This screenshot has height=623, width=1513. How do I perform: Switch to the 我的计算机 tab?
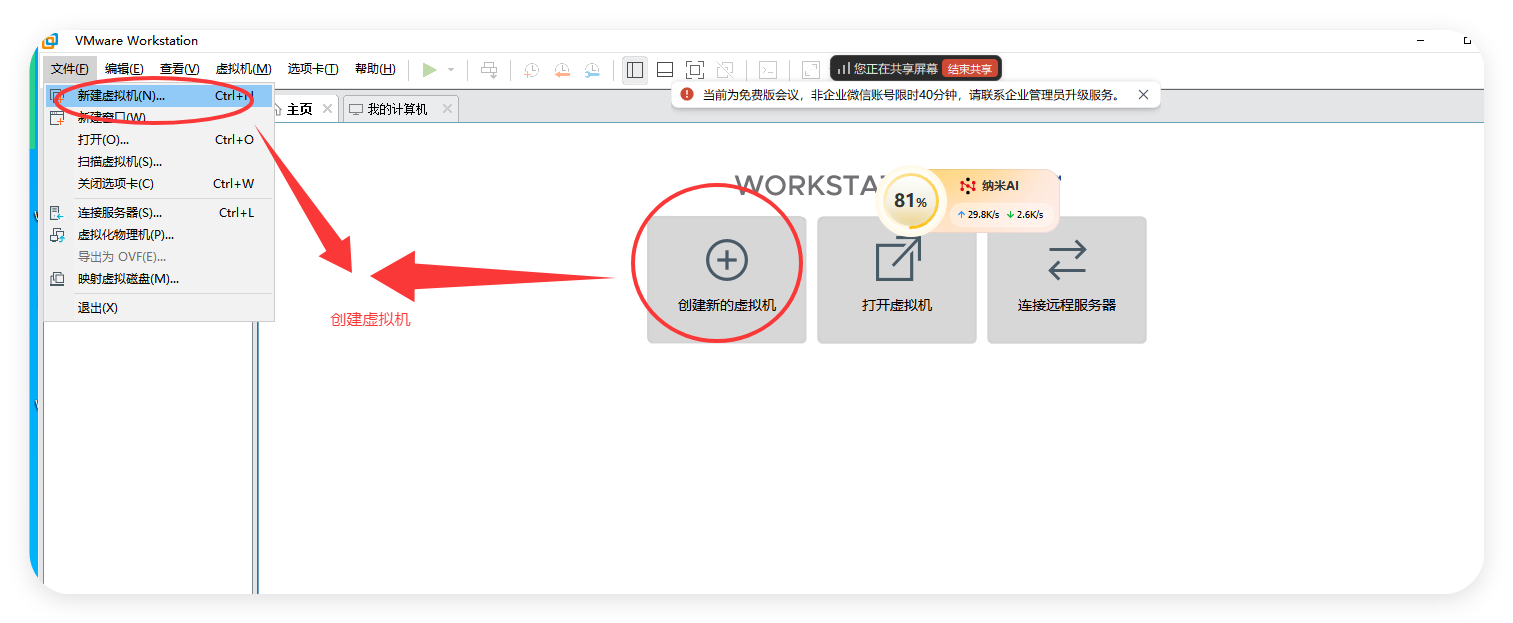397,109
